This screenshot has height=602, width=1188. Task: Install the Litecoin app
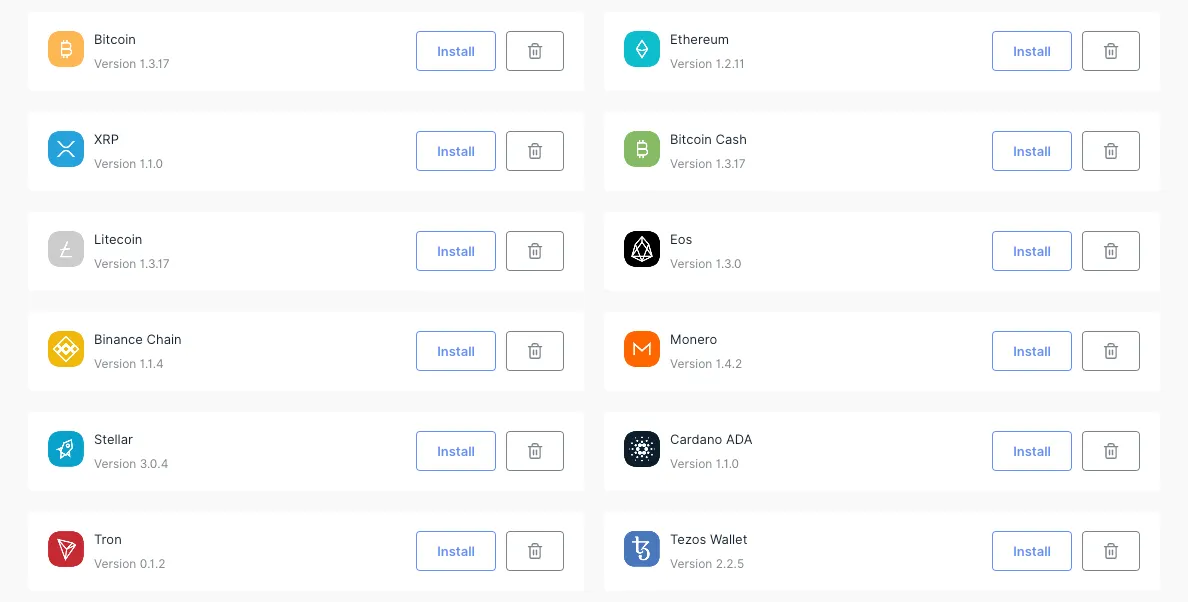coord(455,251)
